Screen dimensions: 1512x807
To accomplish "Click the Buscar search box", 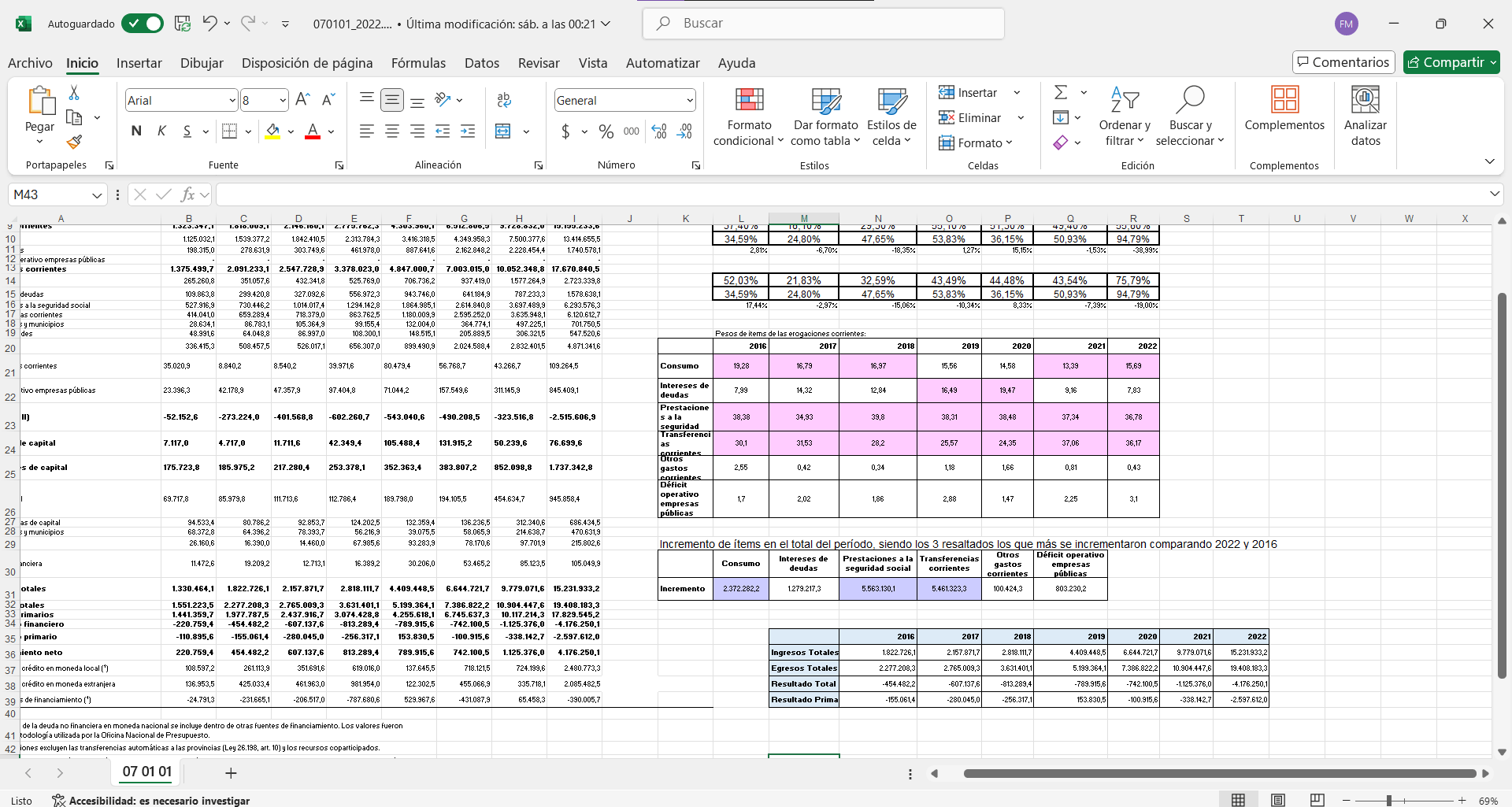I will point(824,24).
